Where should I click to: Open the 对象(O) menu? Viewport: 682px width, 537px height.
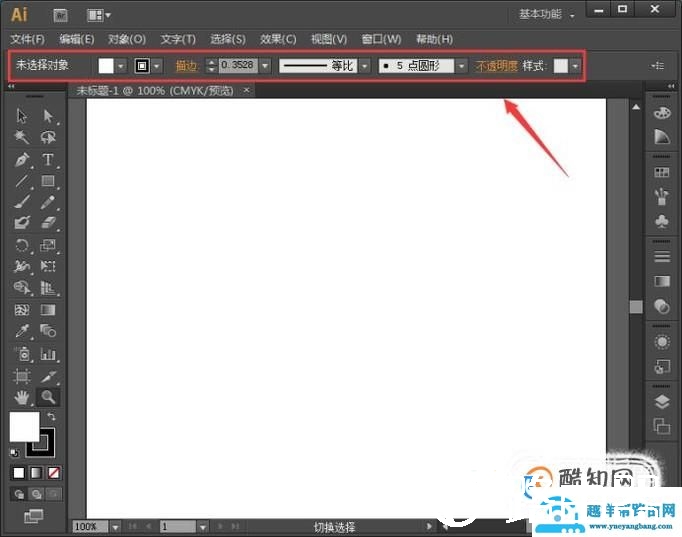click(x=127, y=40)
